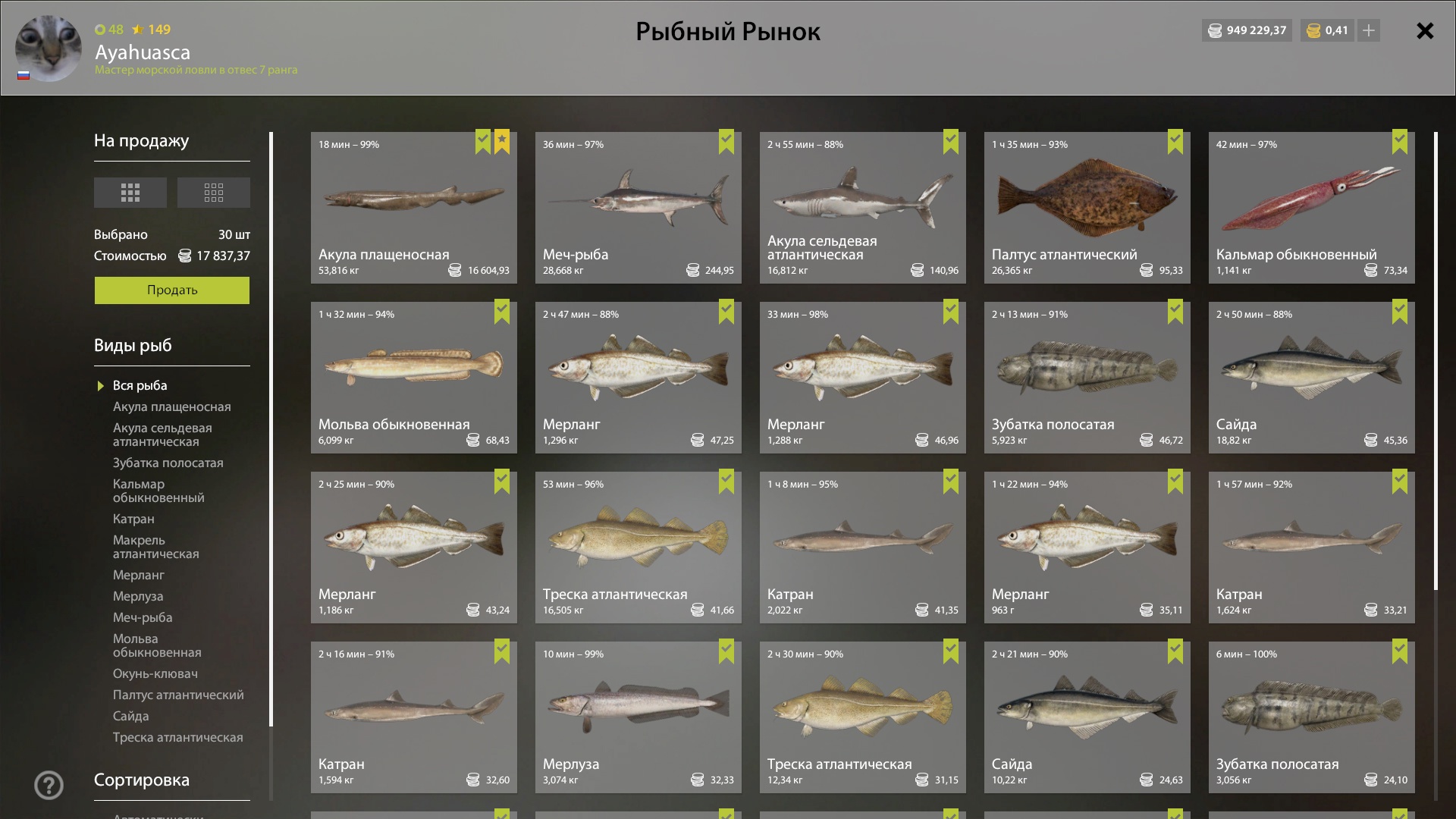Switch to small grid view icon
This screenshot has width=1456, height=819.
[x=214, y=193]
